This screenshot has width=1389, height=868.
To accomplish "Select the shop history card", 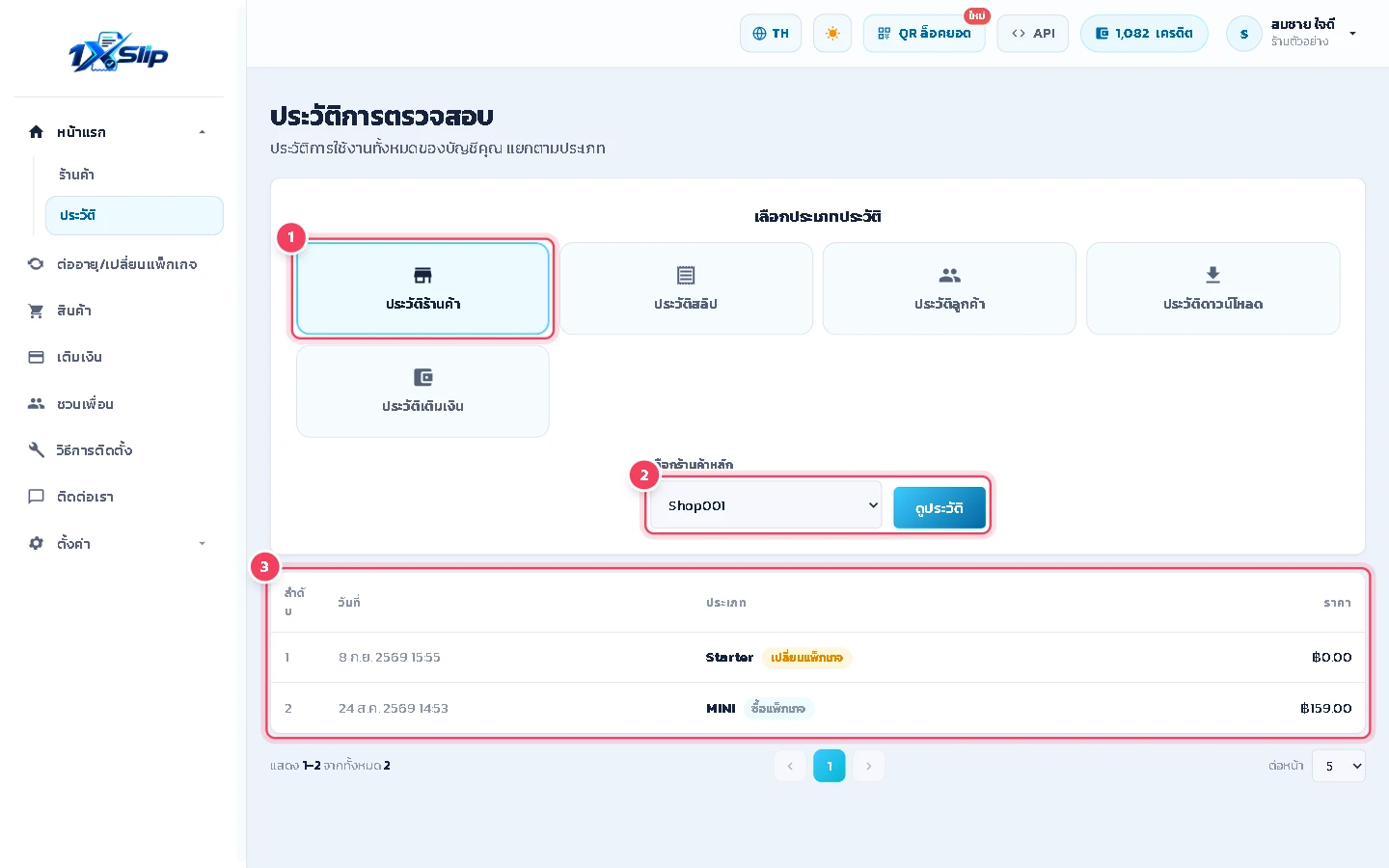I will [422, 288].
